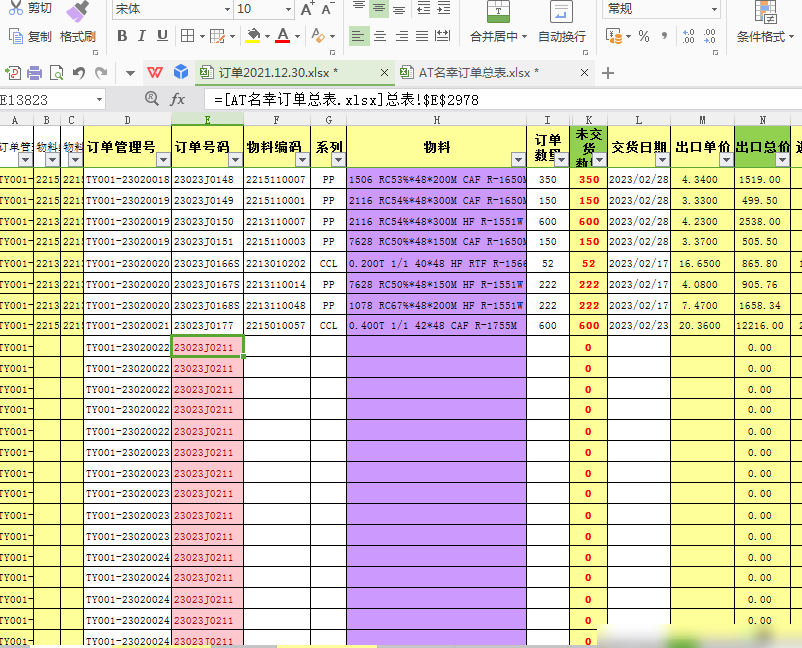Toggle top vertical alignment
The image size is (802, 648).
click(x=359, y=7)
